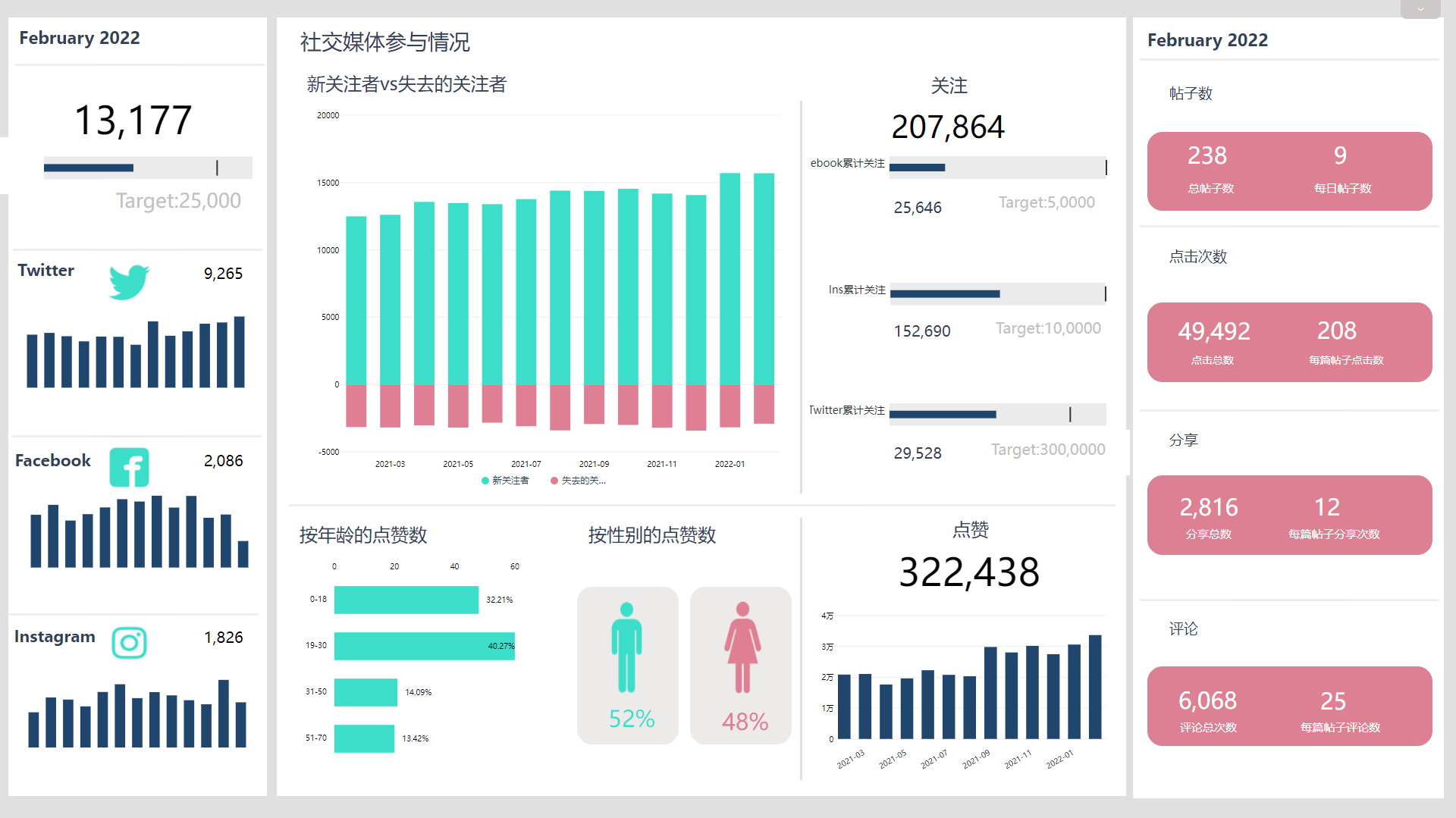Click the Twitter累计关注 progress bar

pyautogui.click(x=997, y=415)
